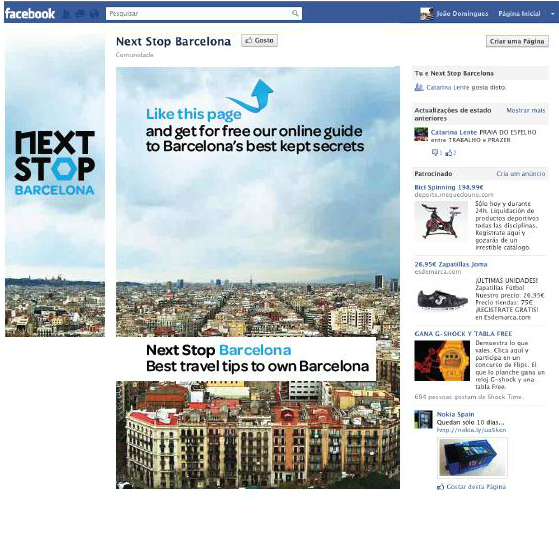Image resolution: width=559 pixels, height=547 pixels.
Task: Open the Bici Spinning 198,99€ ad
Action: [x=449, y=187]
